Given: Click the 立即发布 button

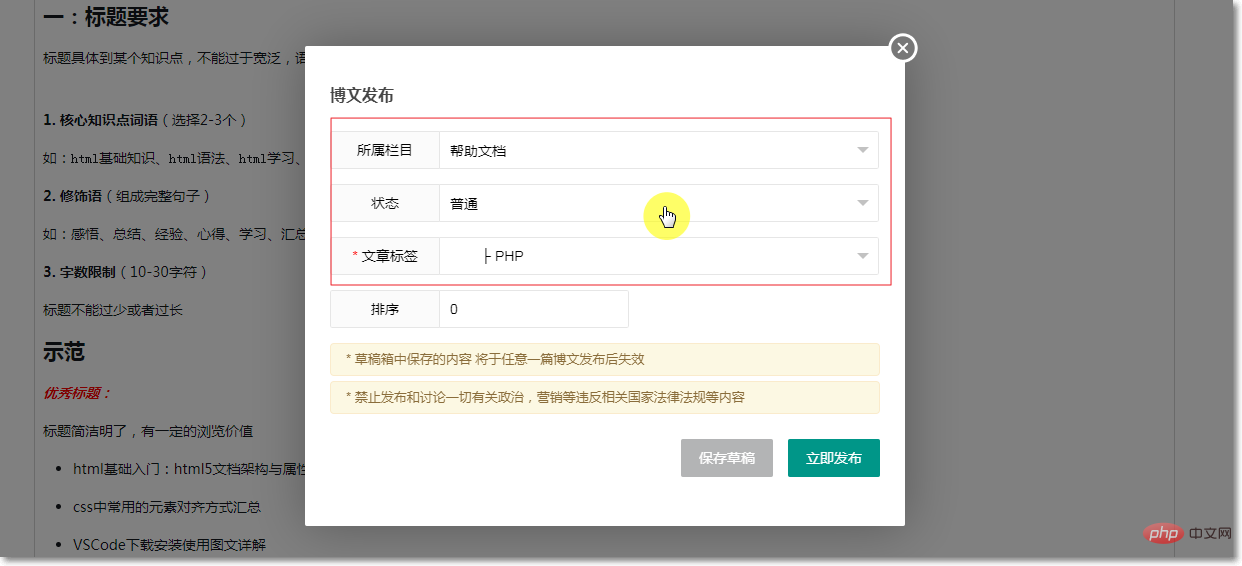Looking at the screenshot, I should pos(834,458).
